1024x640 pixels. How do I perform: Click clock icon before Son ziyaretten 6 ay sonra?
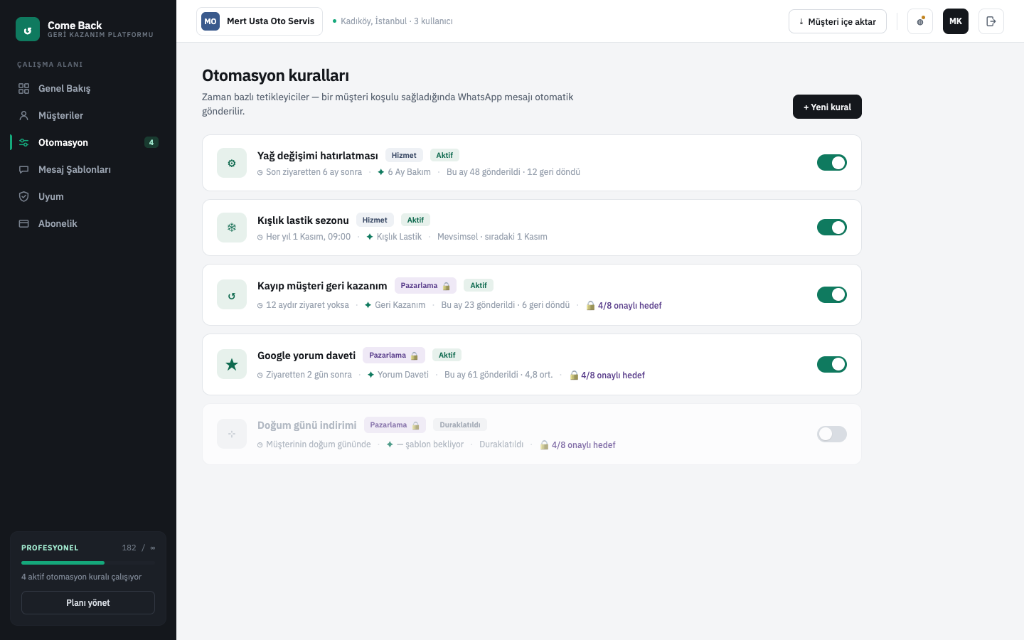[x=260, y=173]
